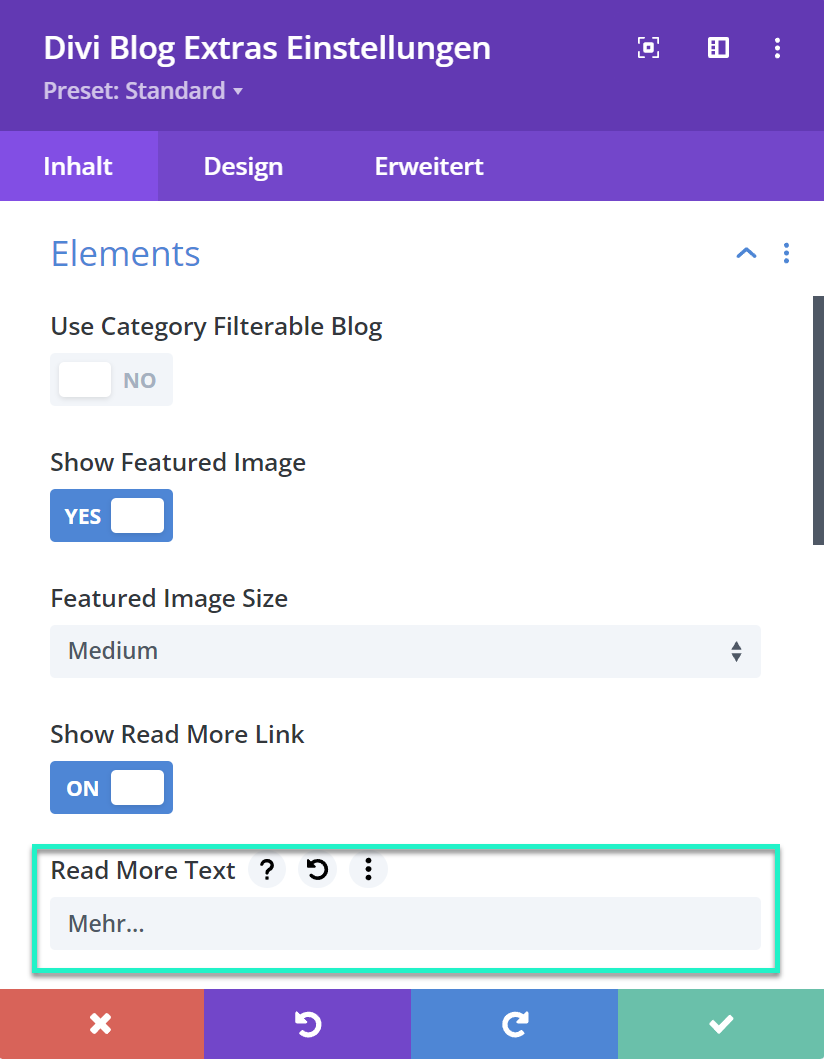Switch to the Erweitert tab
The image size is (824, 1059).
429,166
